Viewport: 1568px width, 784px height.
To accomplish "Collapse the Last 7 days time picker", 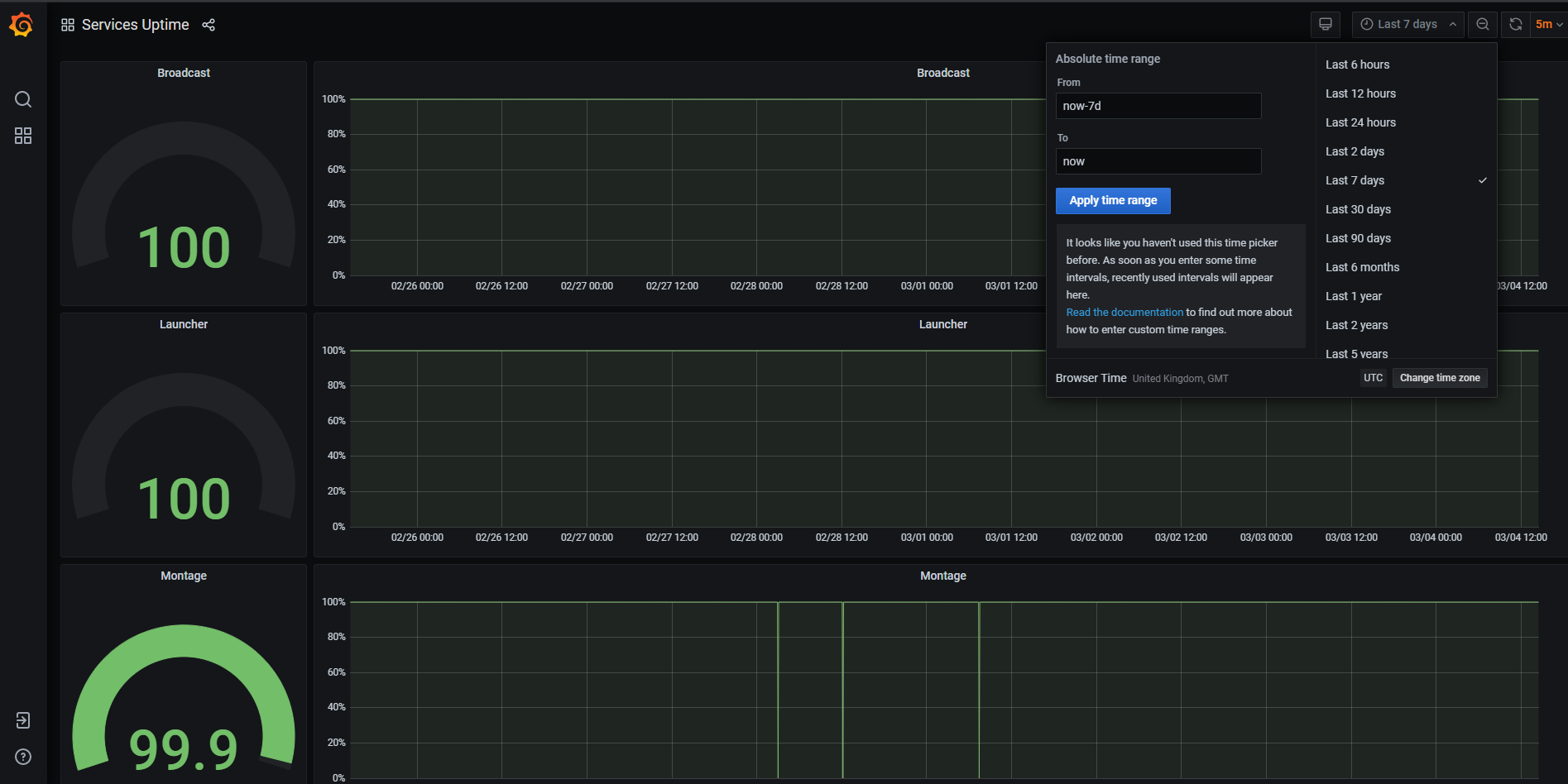I will [x=1408, y=25].
